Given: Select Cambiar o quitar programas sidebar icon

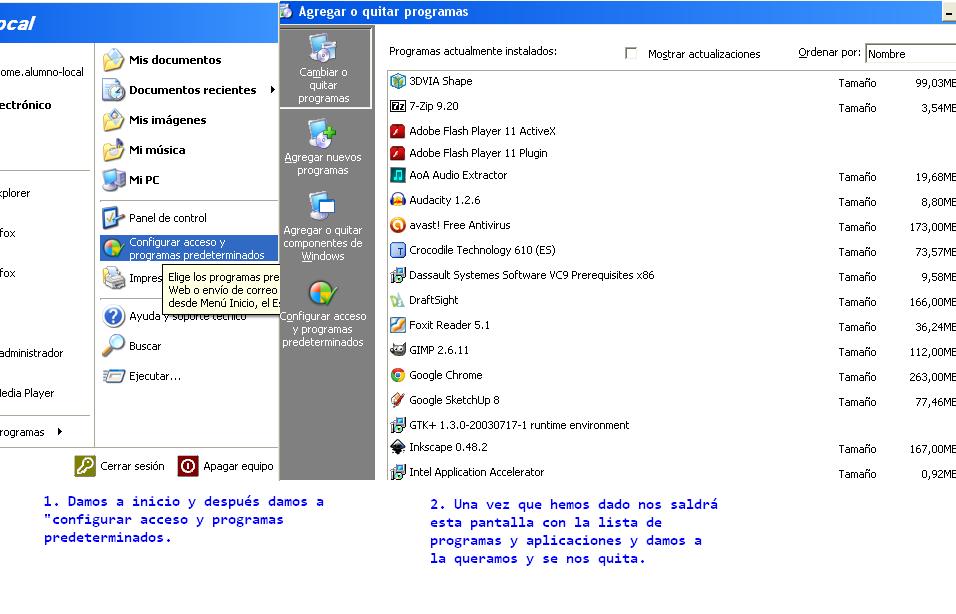Looking at the screenshot, I should coord(323,48).
